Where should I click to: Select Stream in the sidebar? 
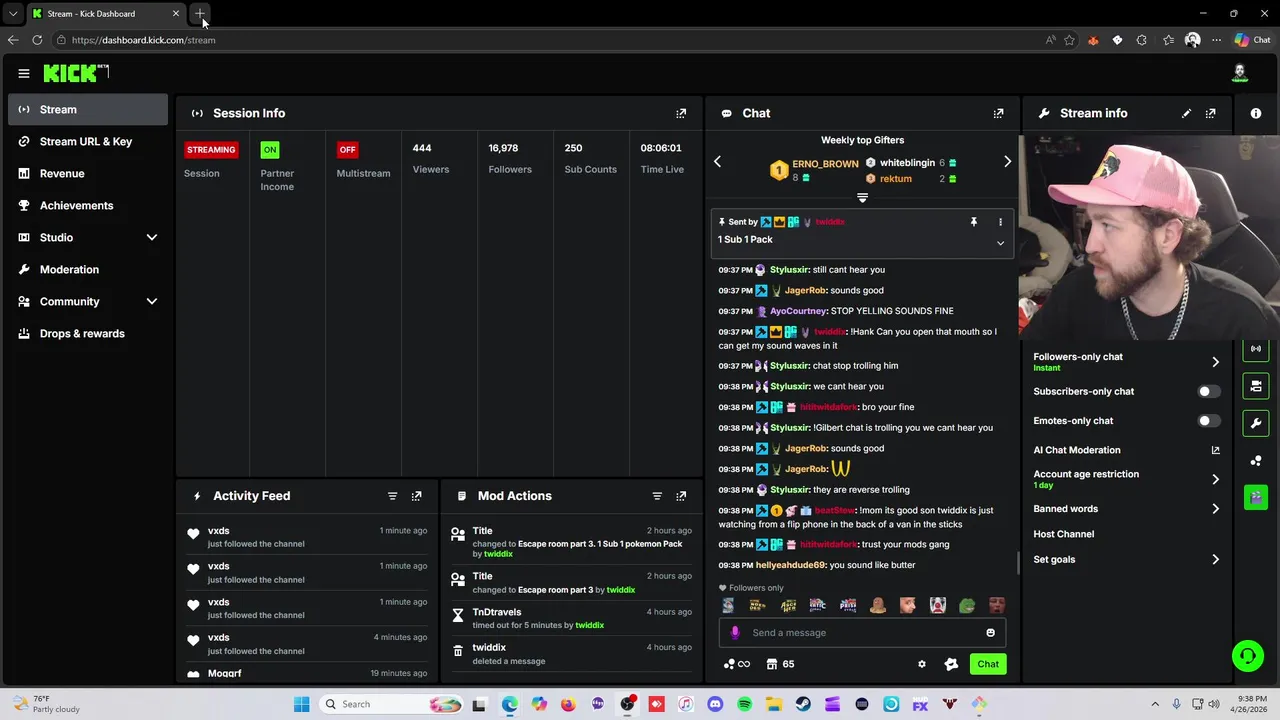[x=88, y=109]
